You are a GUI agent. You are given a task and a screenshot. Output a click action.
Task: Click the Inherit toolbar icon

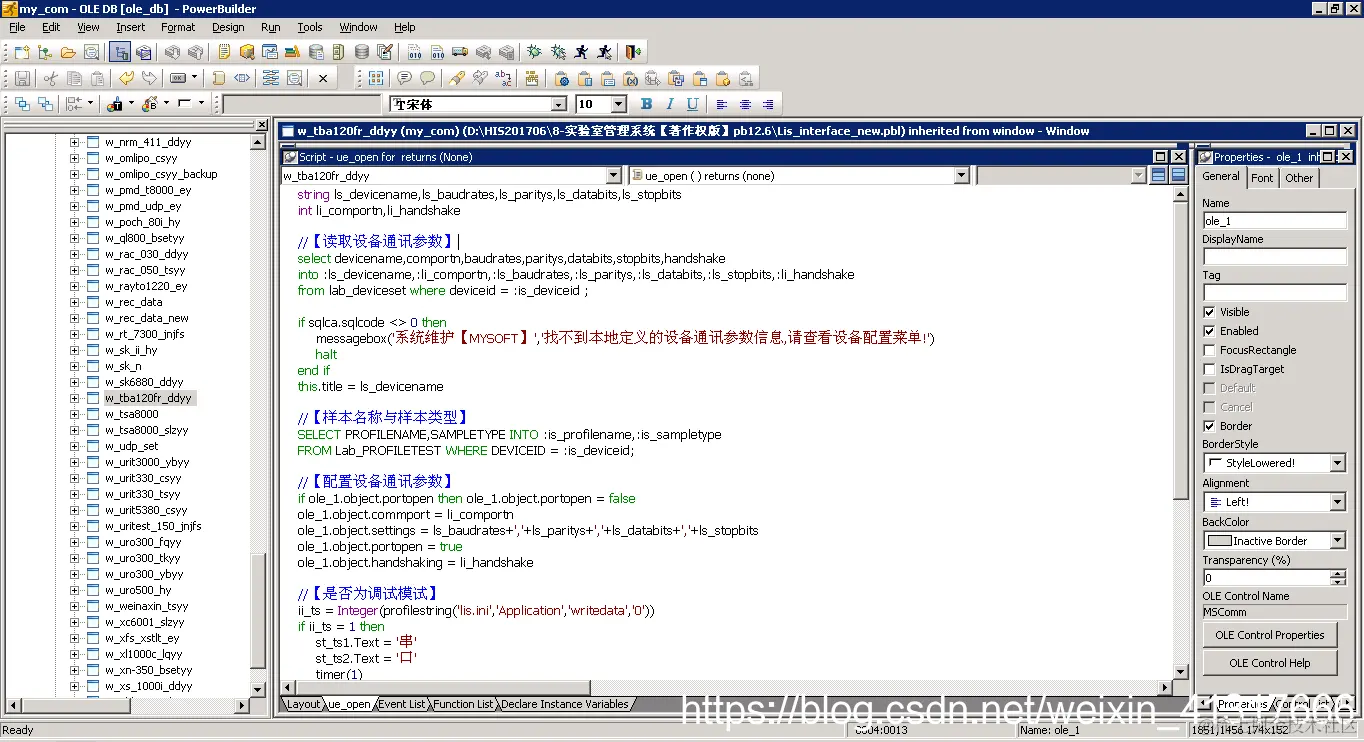point(44,52)
